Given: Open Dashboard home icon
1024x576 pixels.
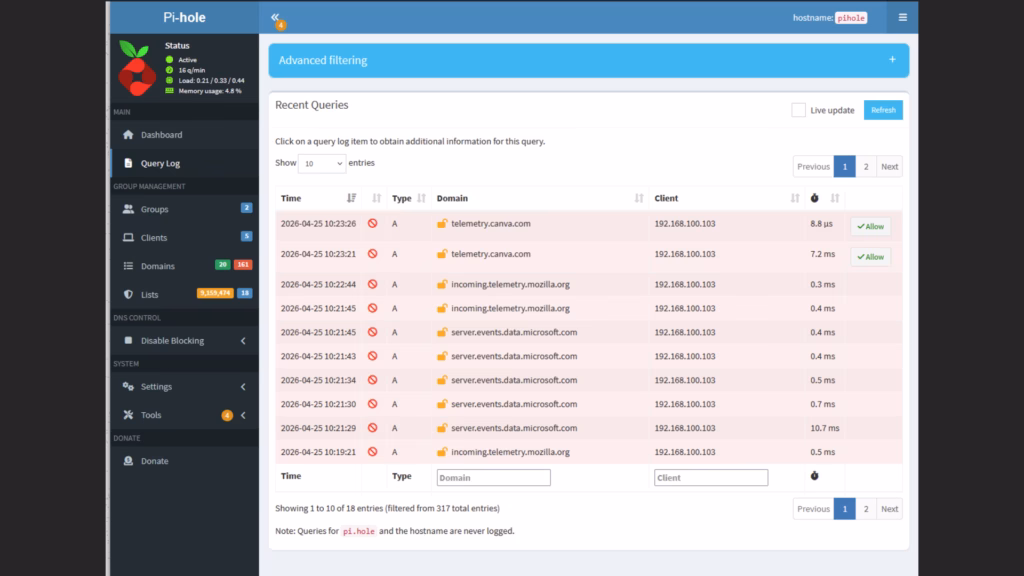Looking at the screenshot, I should tap(128, 135).
